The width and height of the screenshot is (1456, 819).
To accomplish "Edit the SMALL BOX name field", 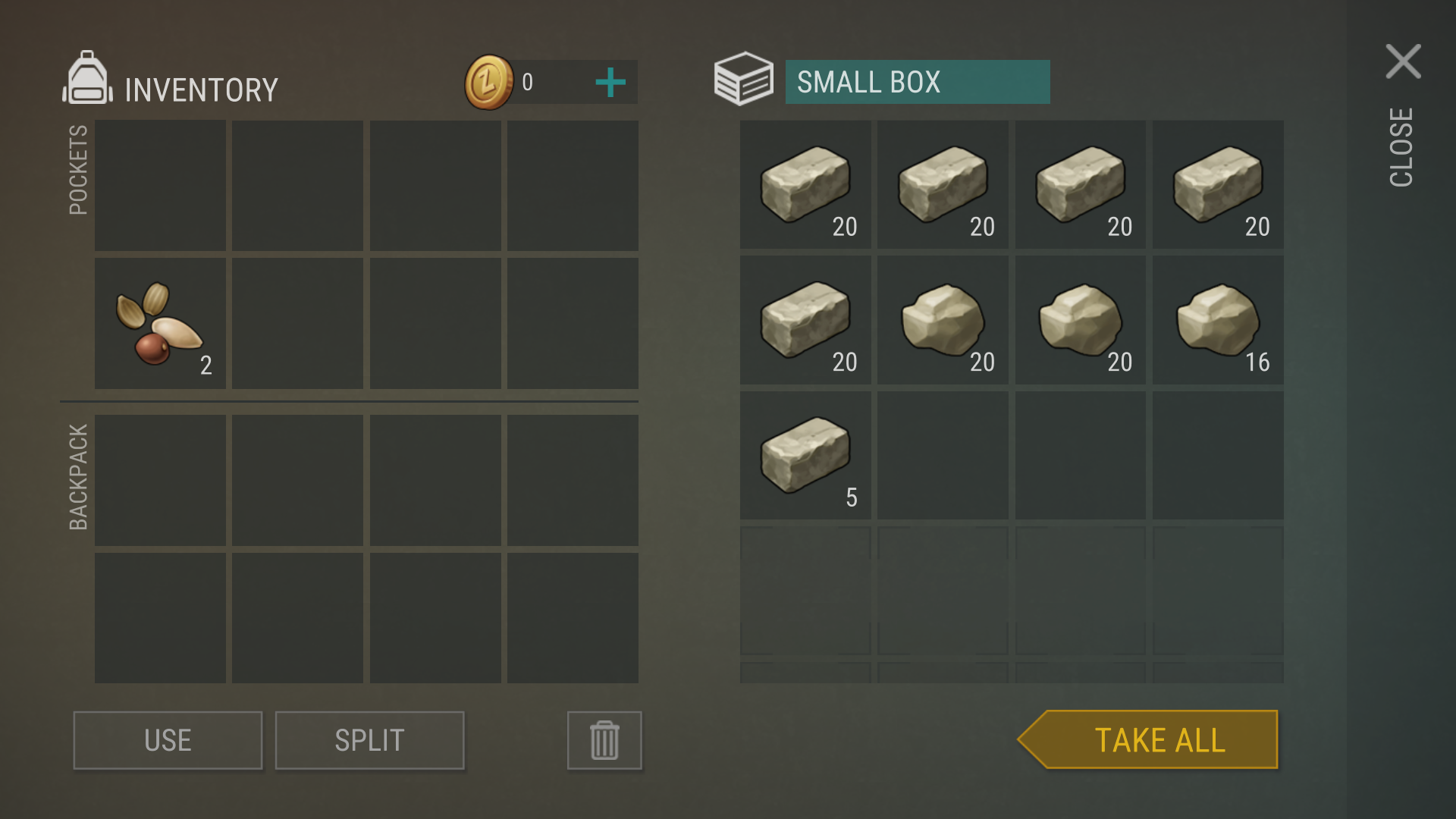I will [x=918, y=82].
